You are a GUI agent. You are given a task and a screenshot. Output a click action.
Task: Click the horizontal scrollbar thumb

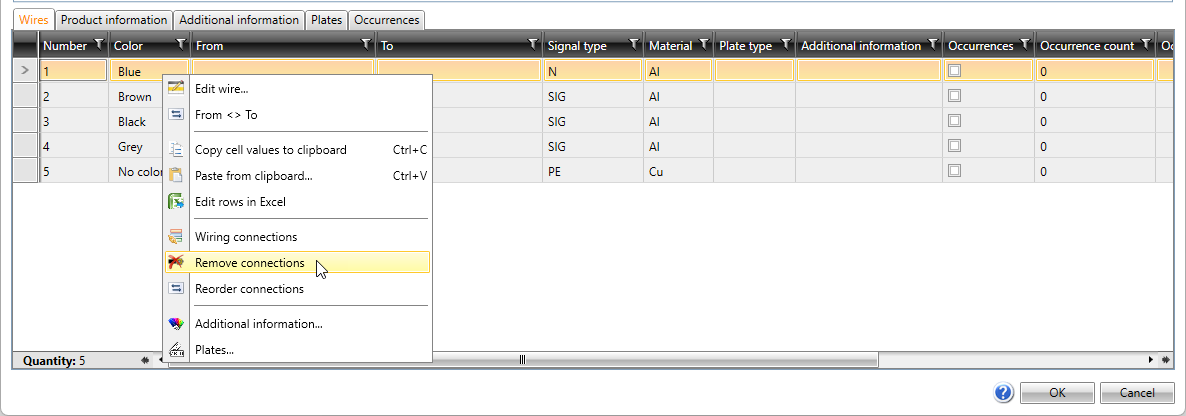(522, 360)
